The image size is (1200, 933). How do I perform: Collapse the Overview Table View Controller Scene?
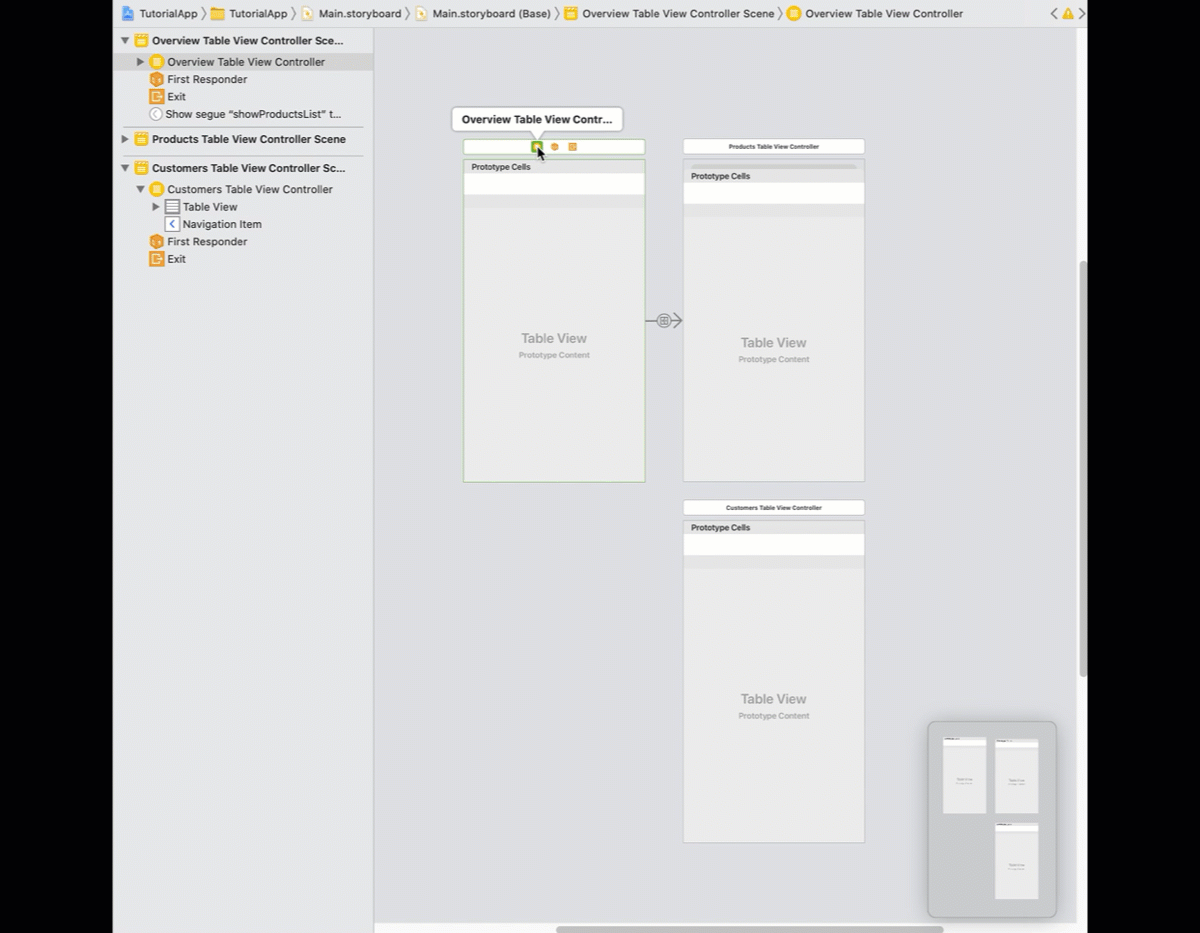[x=125, y=41]
